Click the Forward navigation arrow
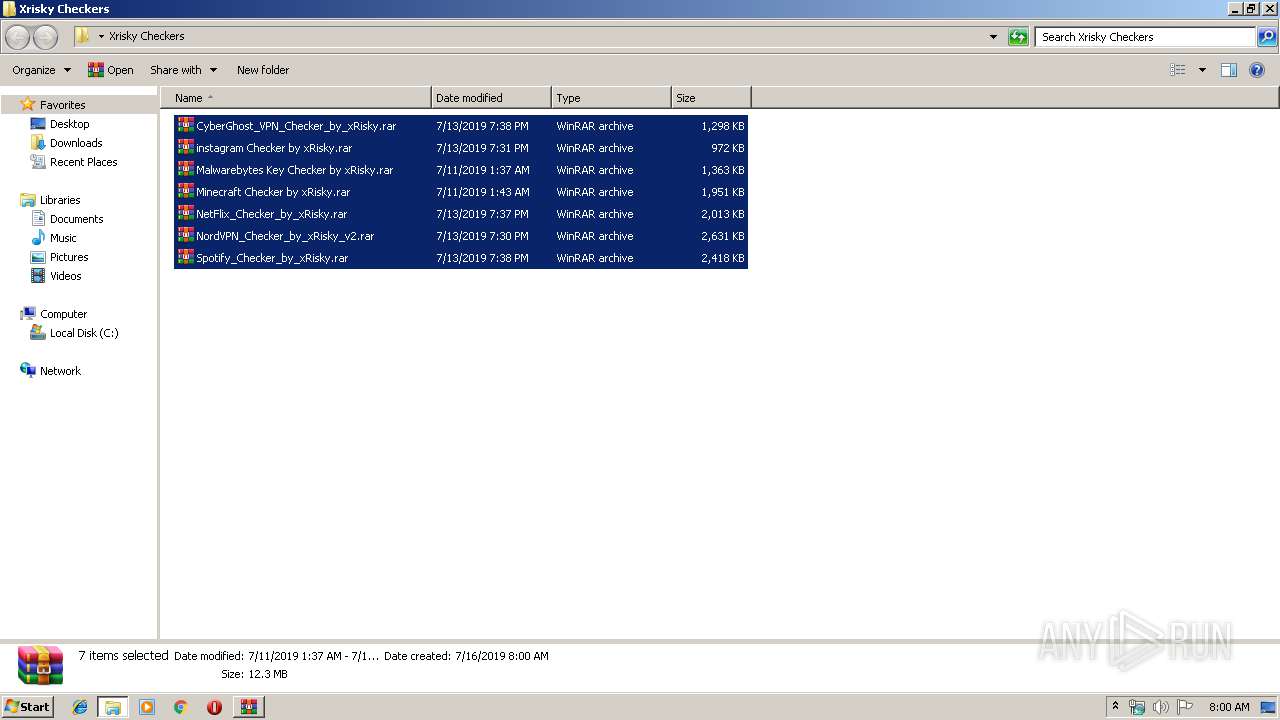1280x720 pixels. pos(45,37)
